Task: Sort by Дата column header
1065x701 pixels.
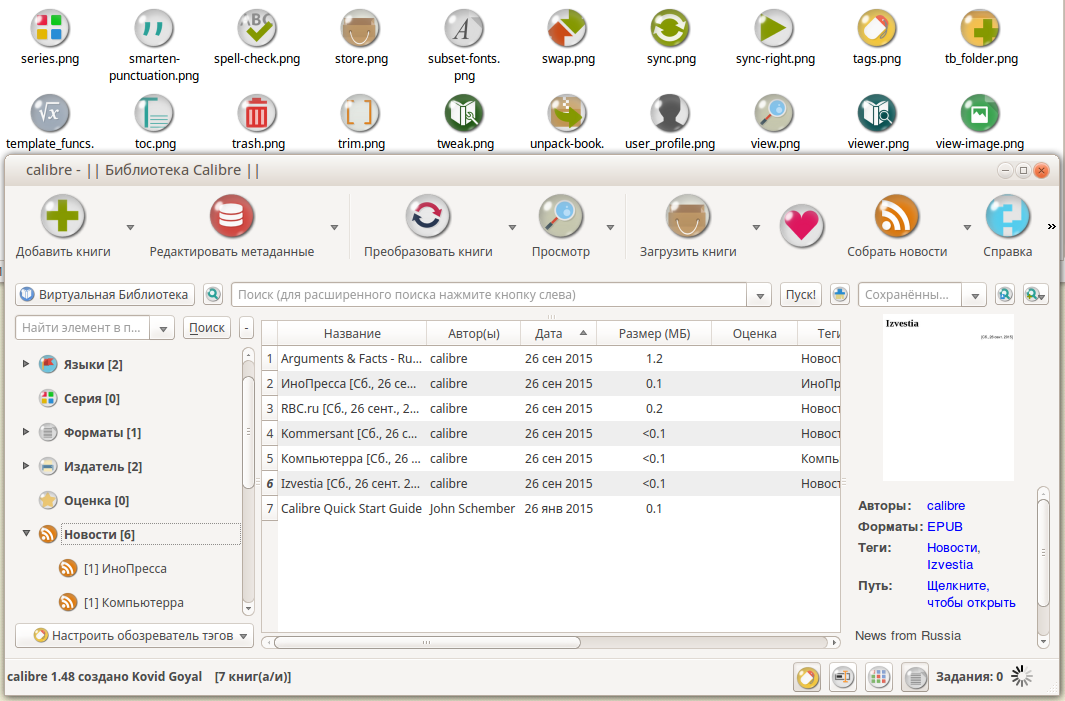Action: point(558,334)
